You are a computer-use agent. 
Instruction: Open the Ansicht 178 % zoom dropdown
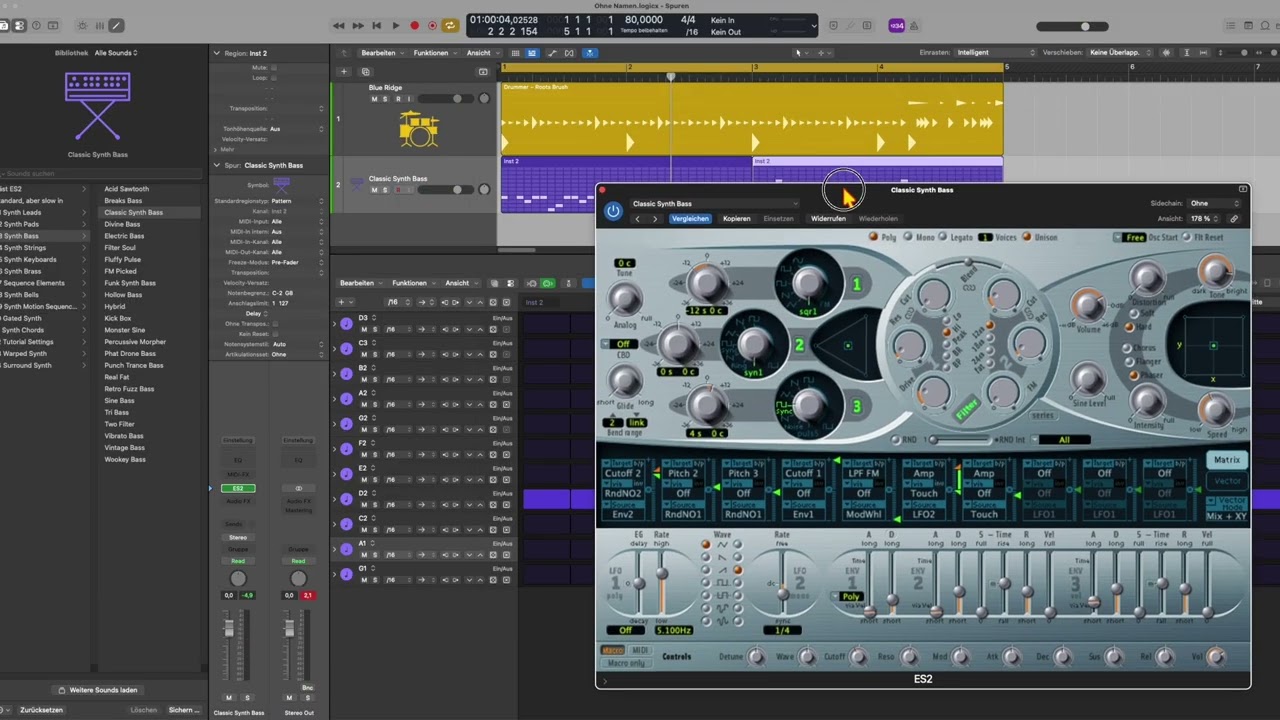(1203, 218)
